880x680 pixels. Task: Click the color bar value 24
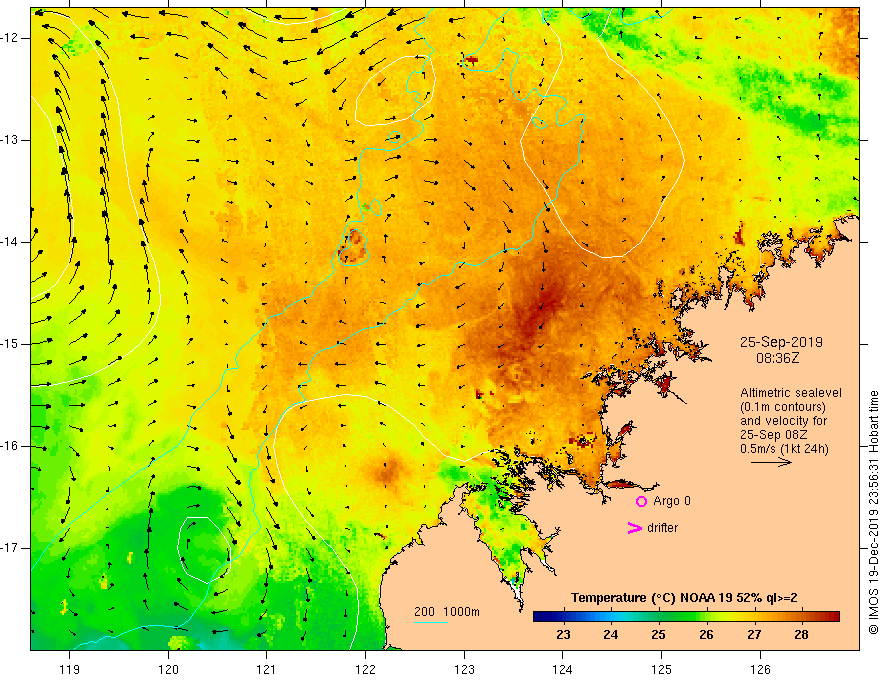click(x=611, y=635)
